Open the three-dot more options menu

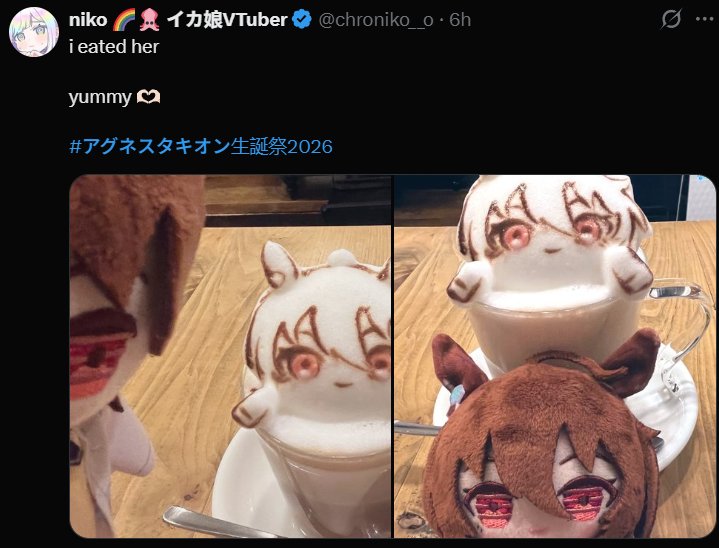tap(704, 19)
